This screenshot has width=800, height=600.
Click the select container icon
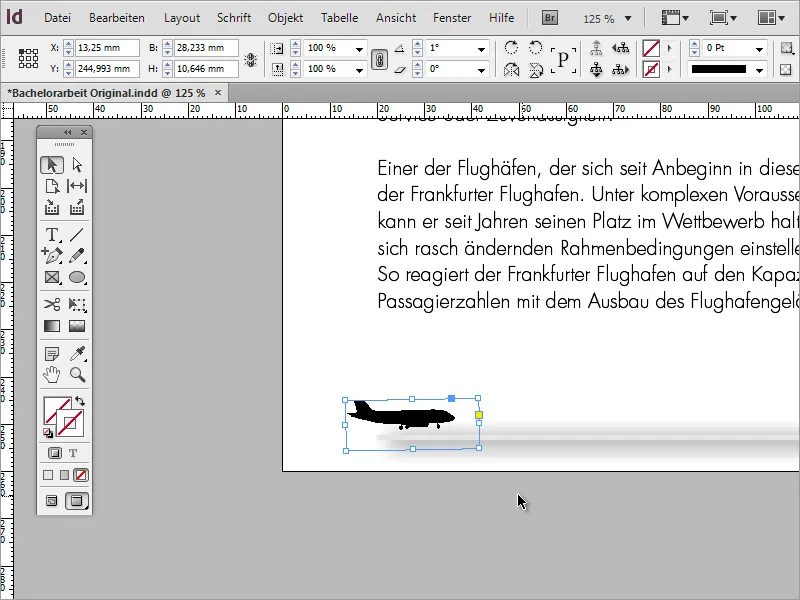coord(596,48)
